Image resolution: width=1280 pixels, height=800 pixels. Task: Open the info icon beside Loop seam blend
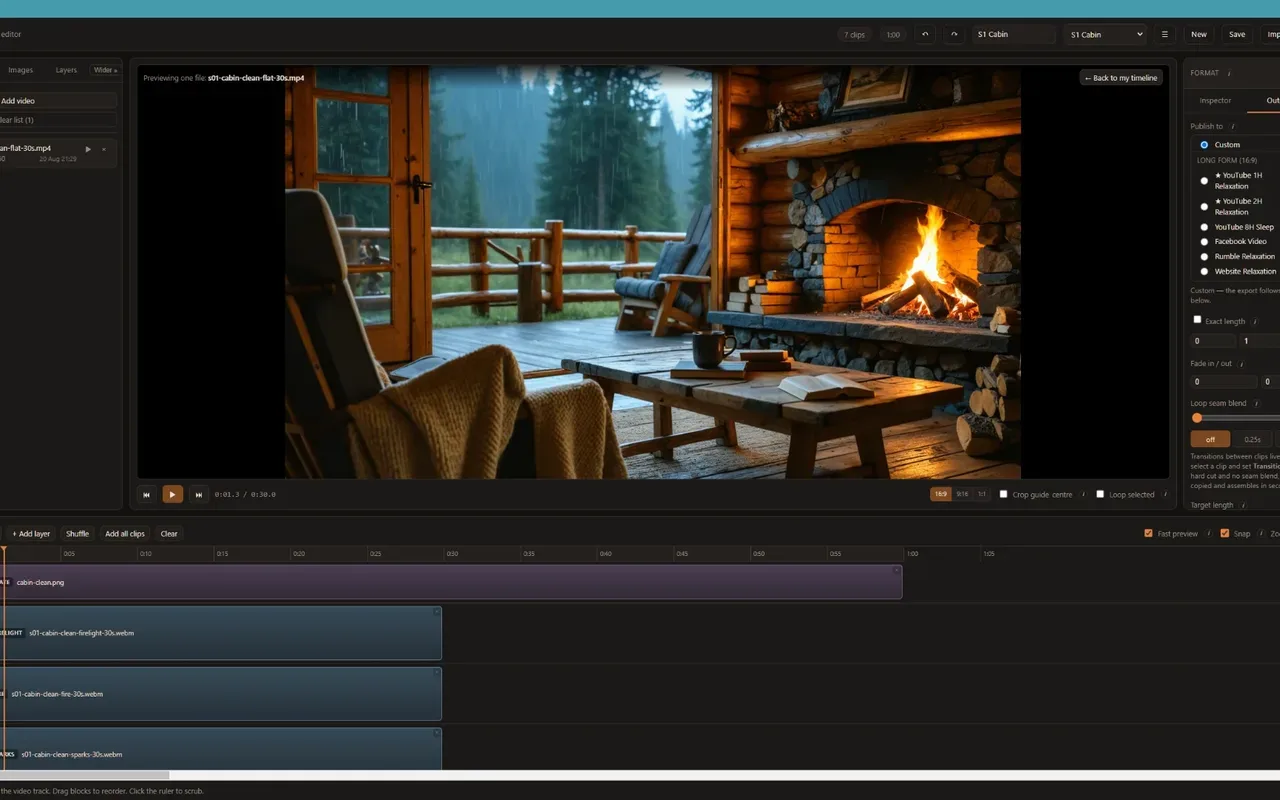point(1257,404)
